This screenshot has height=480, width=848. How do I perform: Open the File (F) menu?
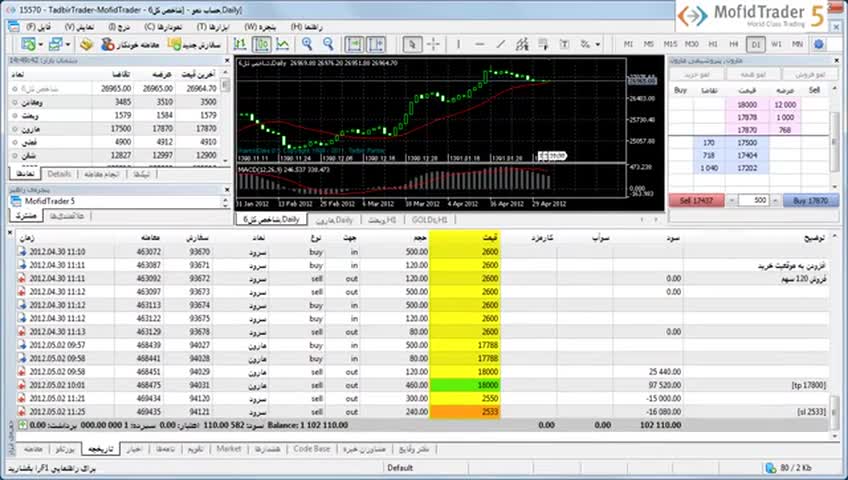38,26
